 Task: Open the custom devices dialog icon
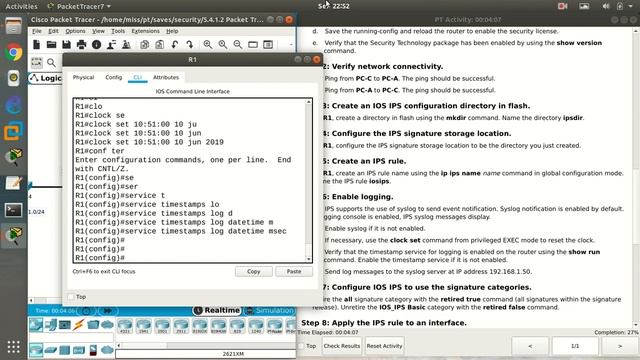click(x=268, y=44)
